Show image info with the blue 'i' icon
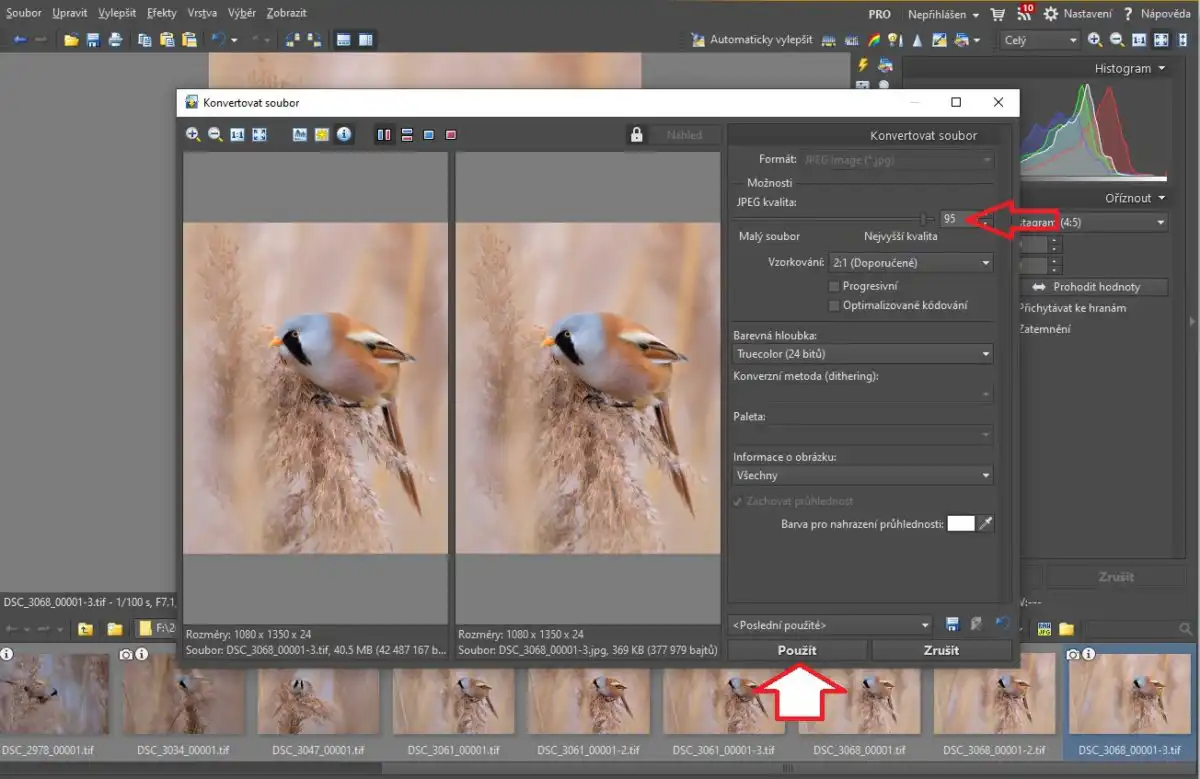This screenshot has width=1200, height=779. [344, 134]
